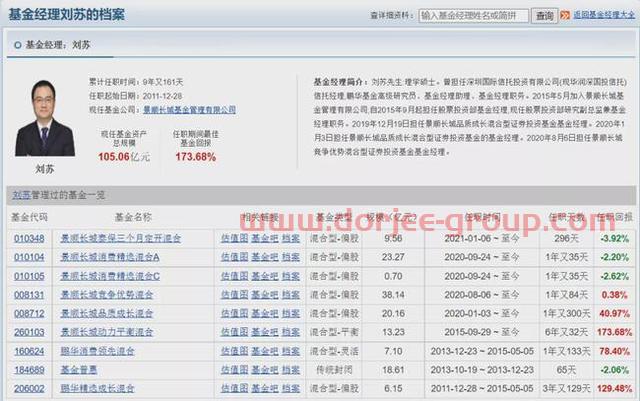
Task: Open the 基金普惠 fund name link
Action: point(79,370)
